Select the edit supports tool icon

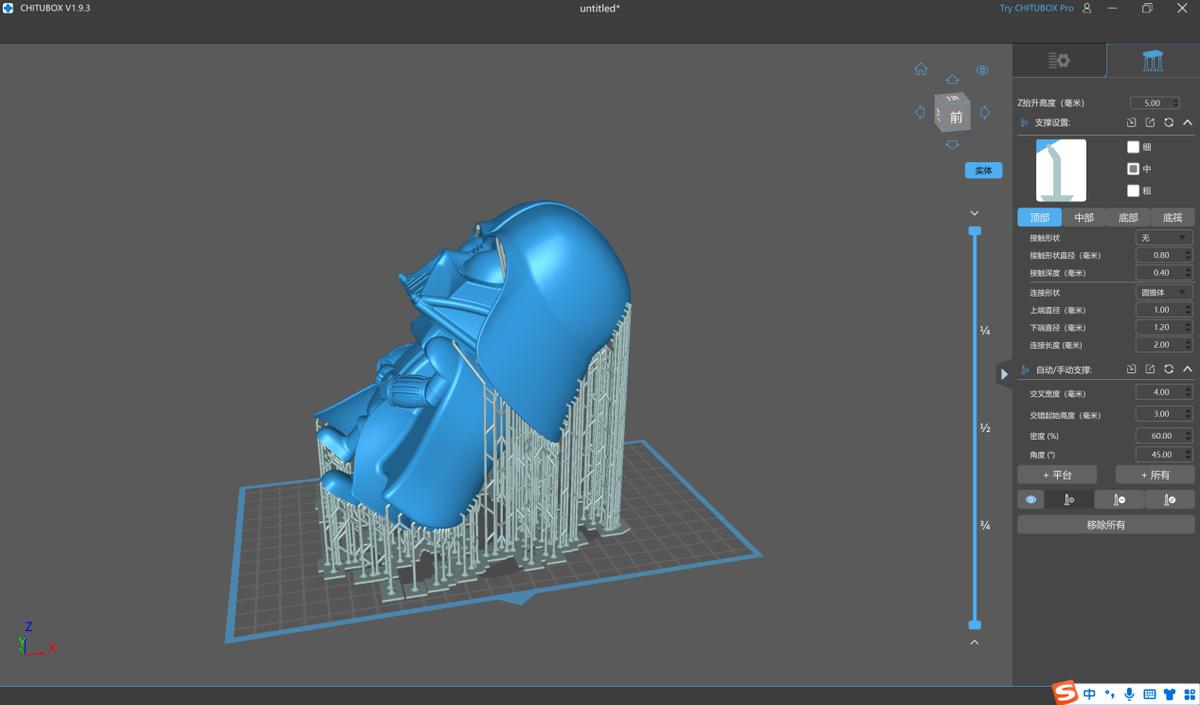pyautogui.click(x=1168, y=499)
